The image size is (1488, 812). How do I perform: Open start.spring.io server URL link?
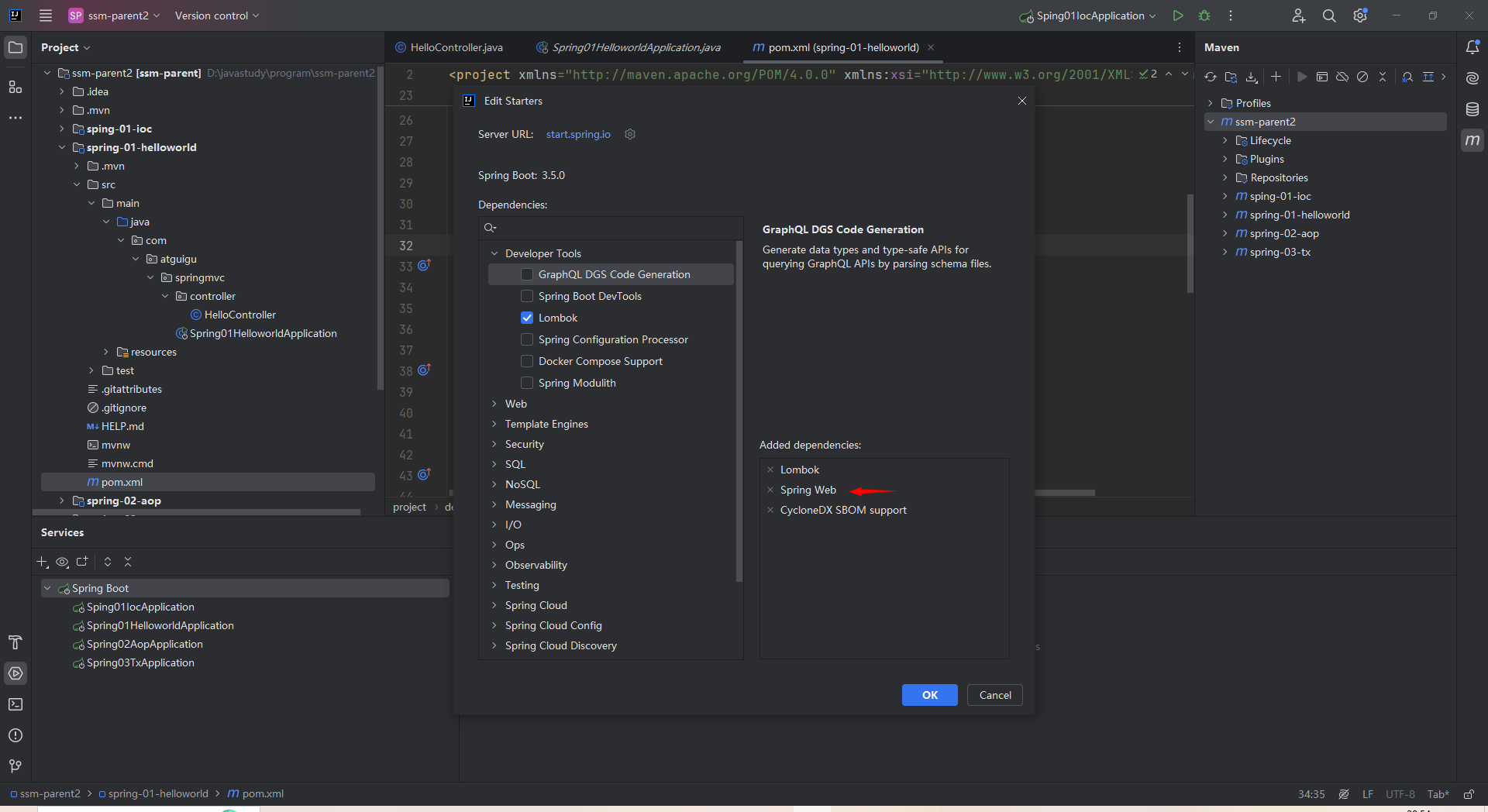(x=578, y=134)
